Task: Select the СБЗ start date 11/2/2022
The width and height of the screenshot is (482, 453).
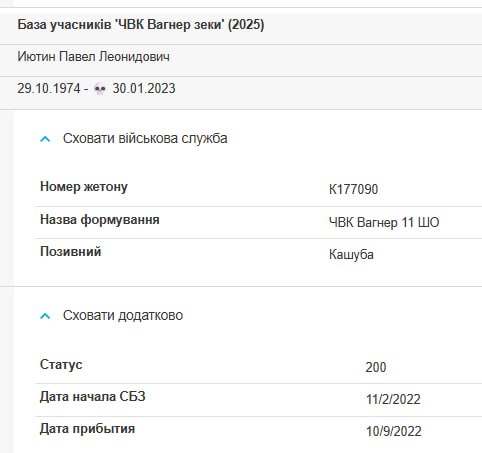Action: (x=393, y=399)
